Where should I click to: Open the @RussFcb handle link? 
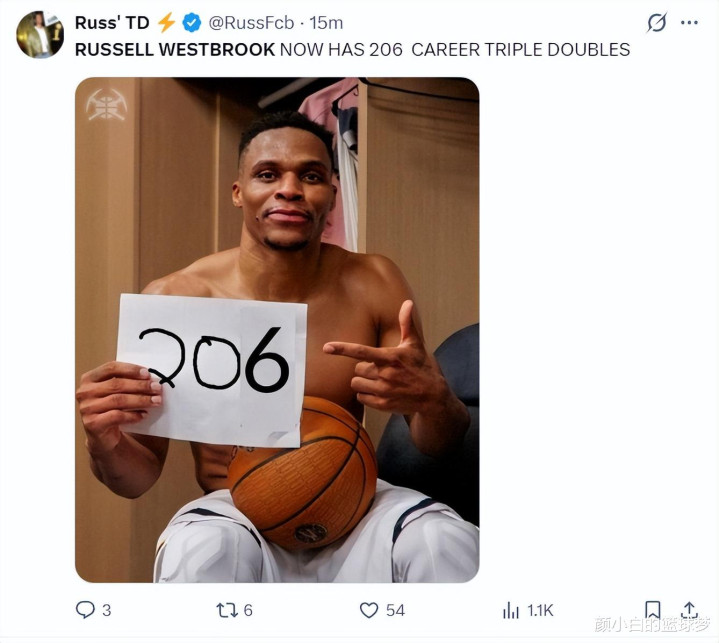click(251, 22)
